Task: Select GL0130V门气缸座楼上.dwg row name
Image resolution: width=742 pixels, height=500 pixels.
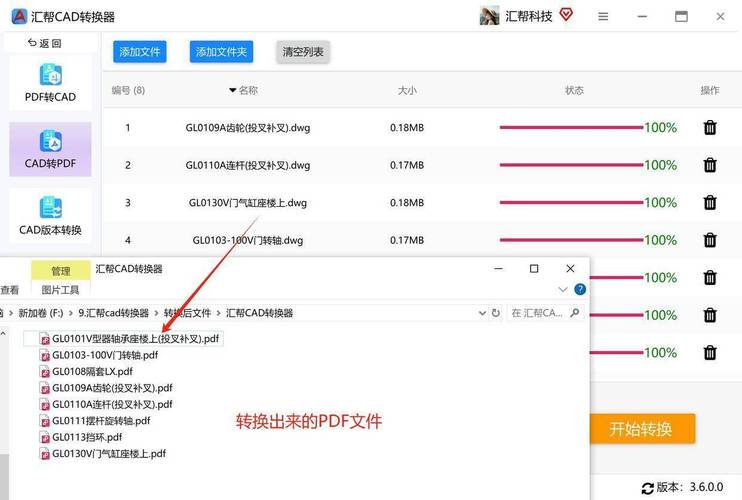Action: pos(248,203)
